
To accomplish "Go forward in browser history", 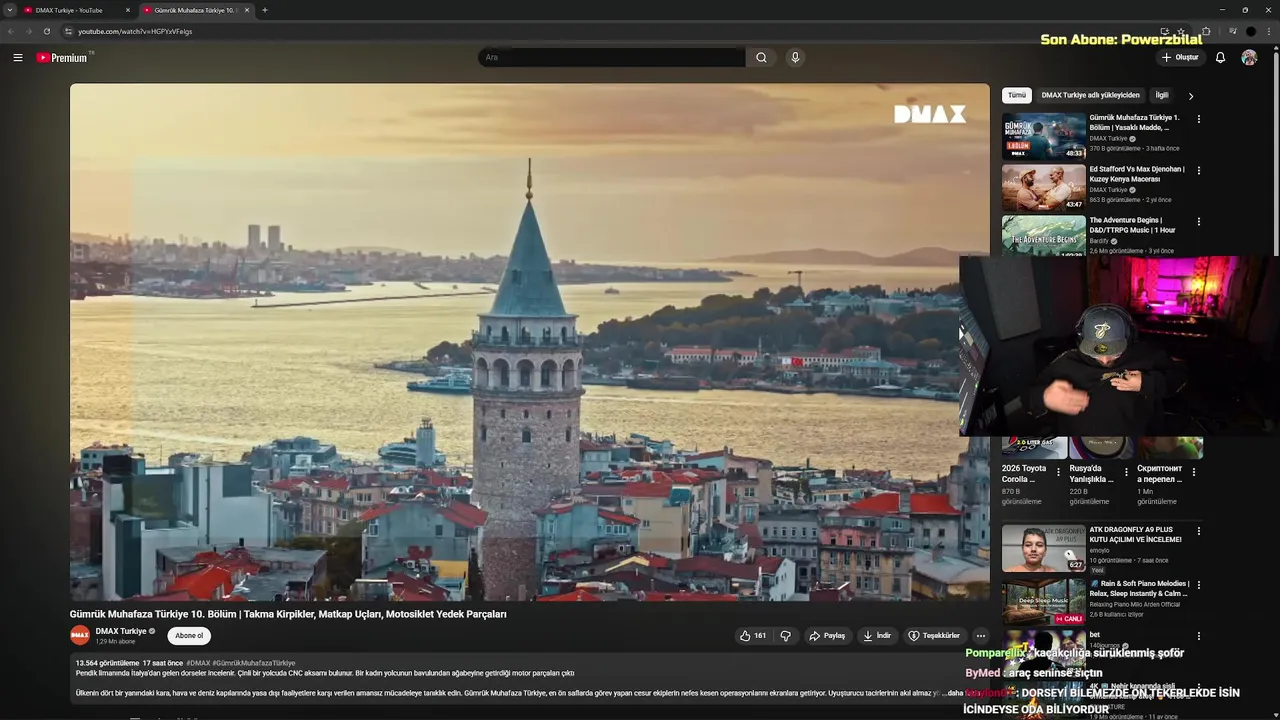I will coord(28,31).
